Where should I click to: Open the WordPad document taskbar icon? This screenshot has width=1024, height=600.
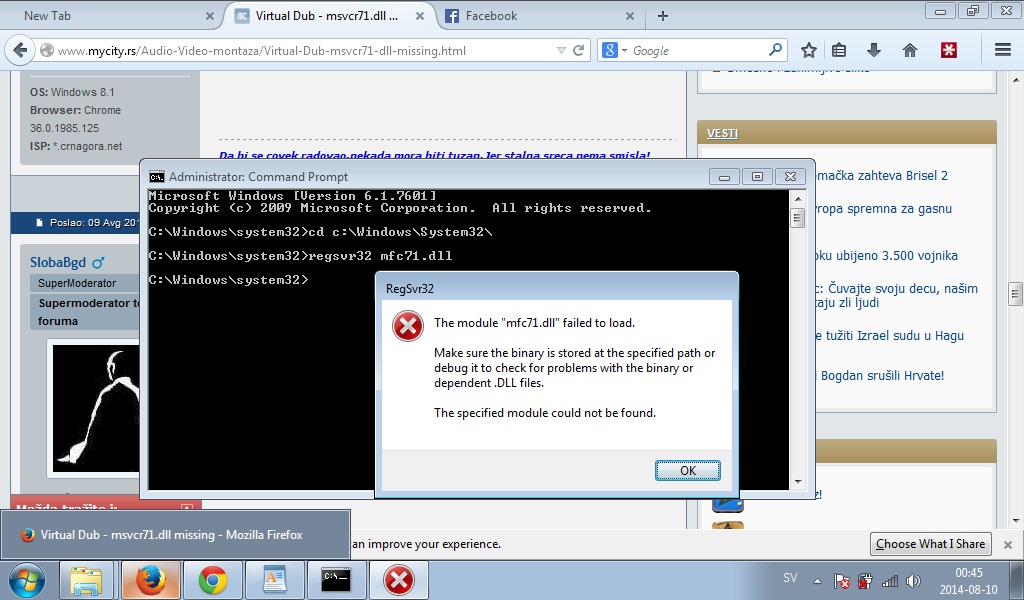274,580
